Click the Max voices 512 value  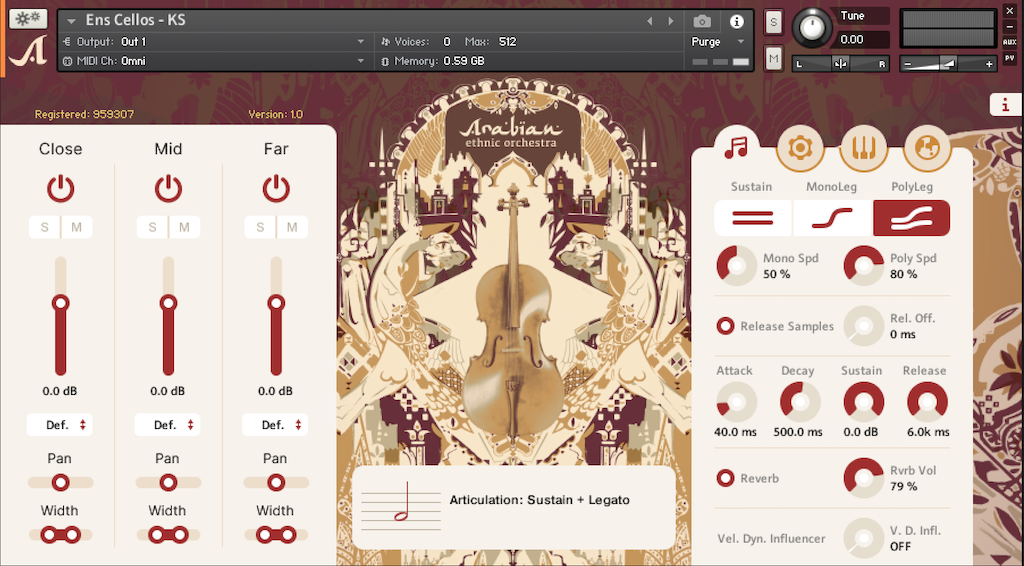(507, 42)
